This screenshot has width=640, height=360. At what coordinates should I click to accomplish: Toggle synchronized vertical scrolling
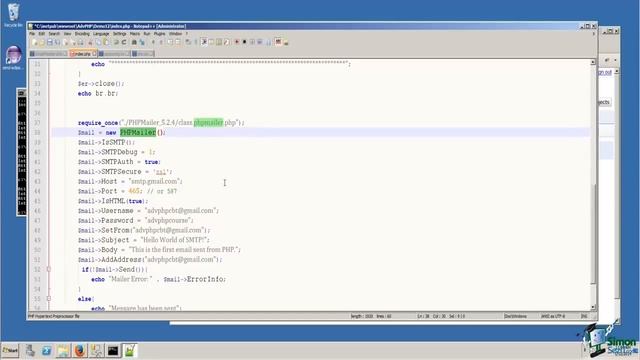(170, 42)
